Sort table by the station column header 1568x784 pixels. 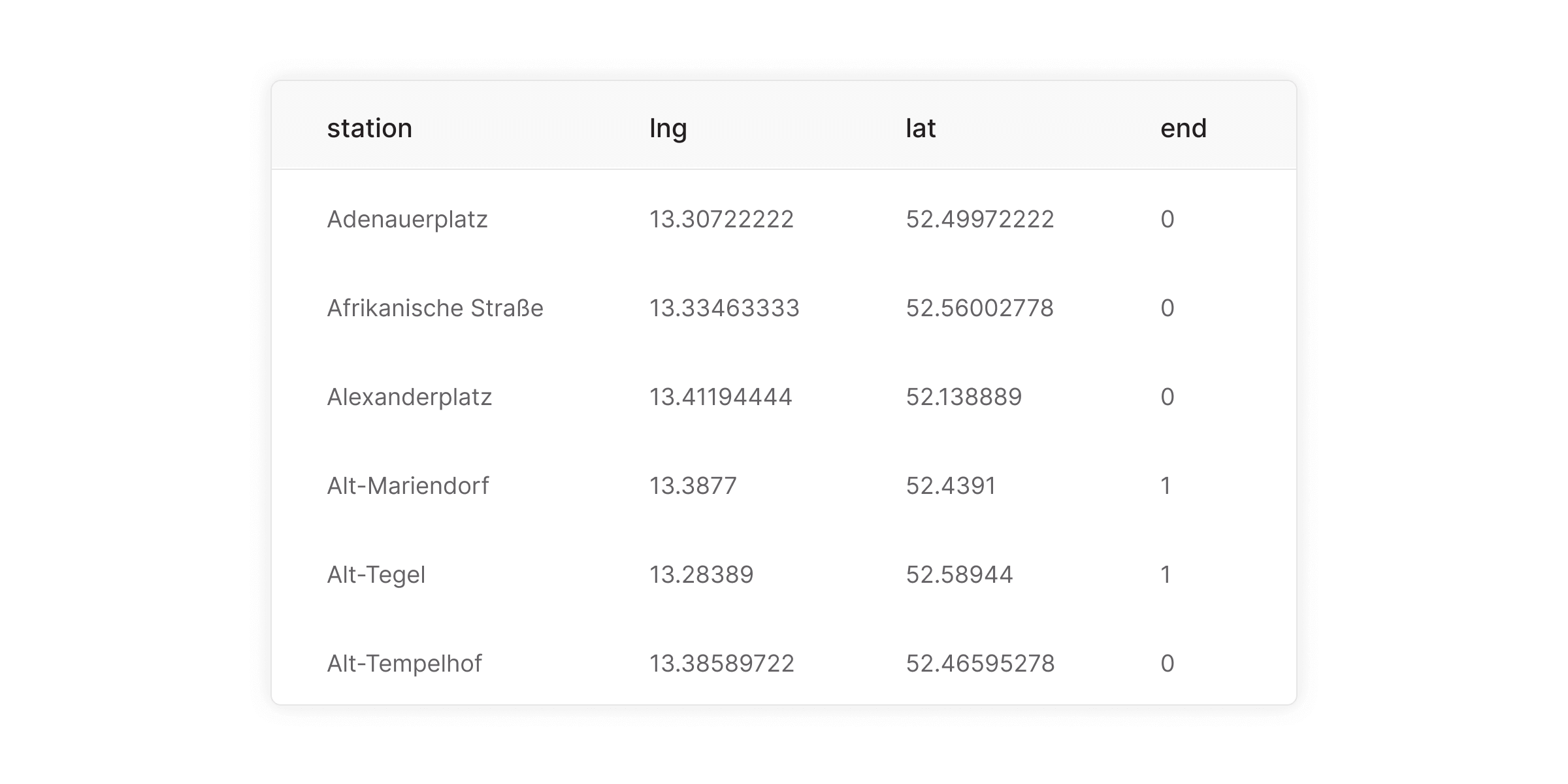[369, 128]
